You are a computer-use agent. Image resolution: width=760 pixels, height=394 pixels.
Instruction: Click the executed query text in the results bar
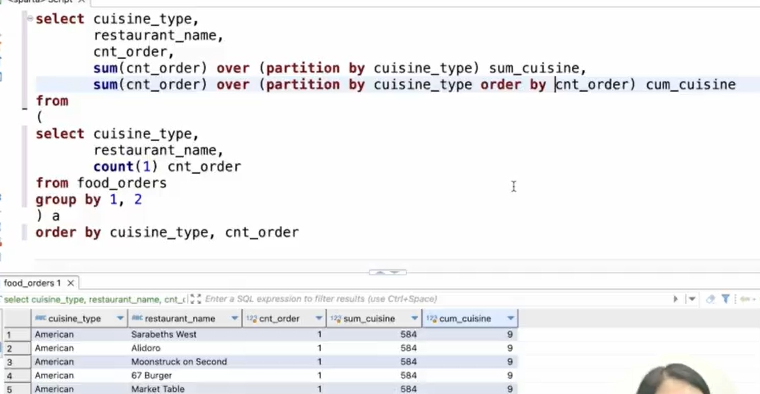coord(95,299)
